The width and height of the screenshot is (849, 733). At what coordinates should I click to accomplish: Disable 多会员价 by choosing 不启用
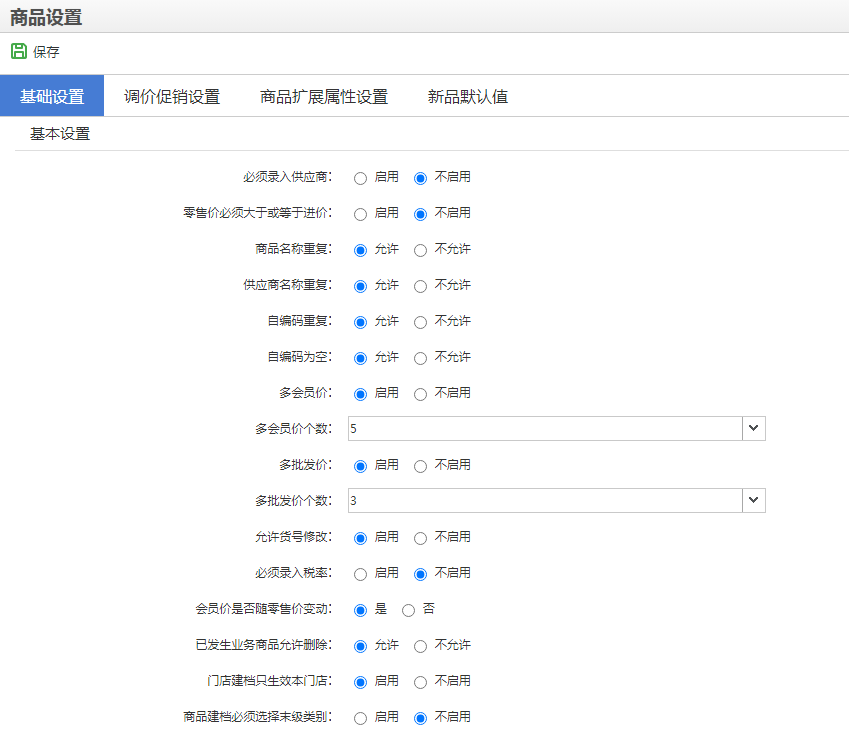pos(420,394)
